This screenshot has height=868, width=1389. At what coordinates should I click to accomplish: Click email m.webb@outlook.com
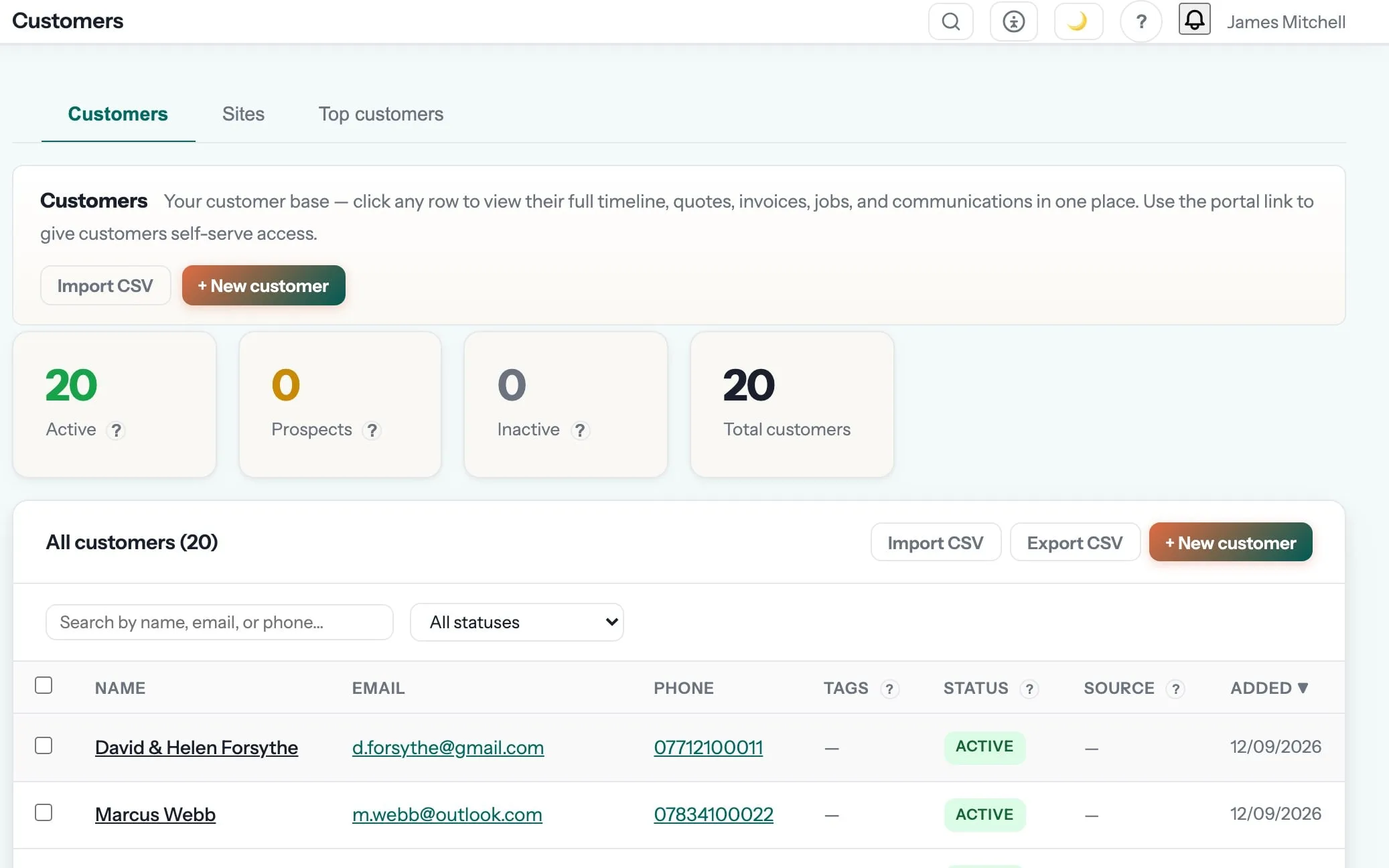point(447,814)
